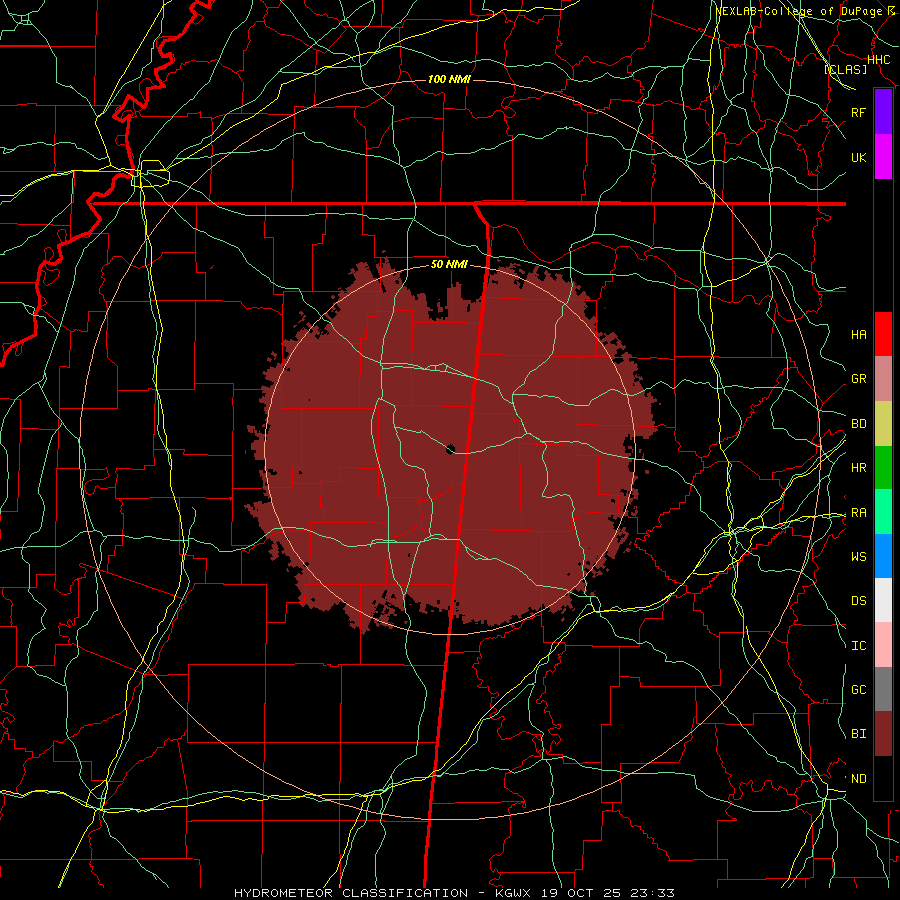Click the WS legend label

pos(859,556)
